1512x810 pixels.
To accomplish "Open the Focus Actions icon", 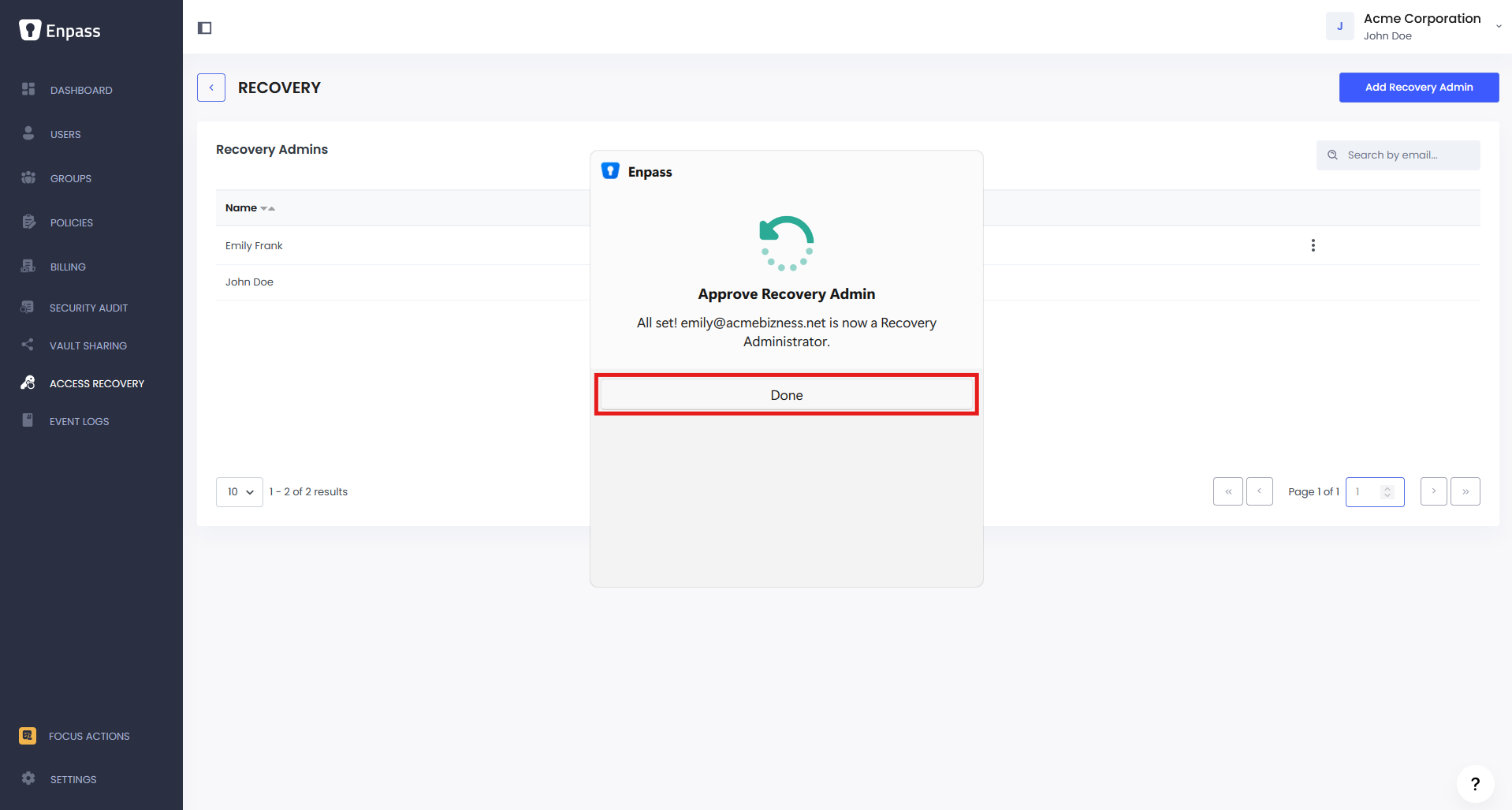I will (28, 736).
